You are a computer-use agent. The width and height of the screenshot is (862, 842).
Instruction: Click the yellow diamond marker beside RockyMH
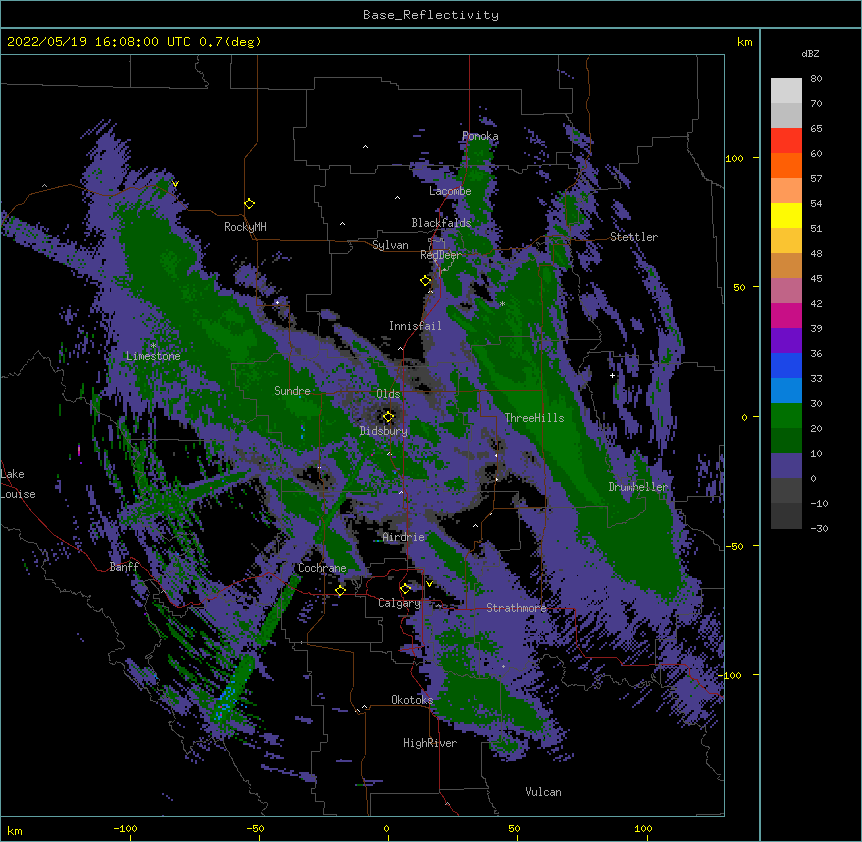pyautogui.click(x=250, y=204)
